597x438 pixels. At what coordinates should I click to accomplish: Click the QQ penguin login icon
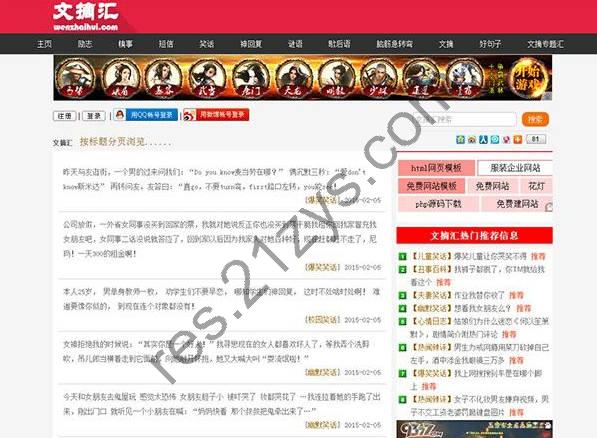point(120,115)
